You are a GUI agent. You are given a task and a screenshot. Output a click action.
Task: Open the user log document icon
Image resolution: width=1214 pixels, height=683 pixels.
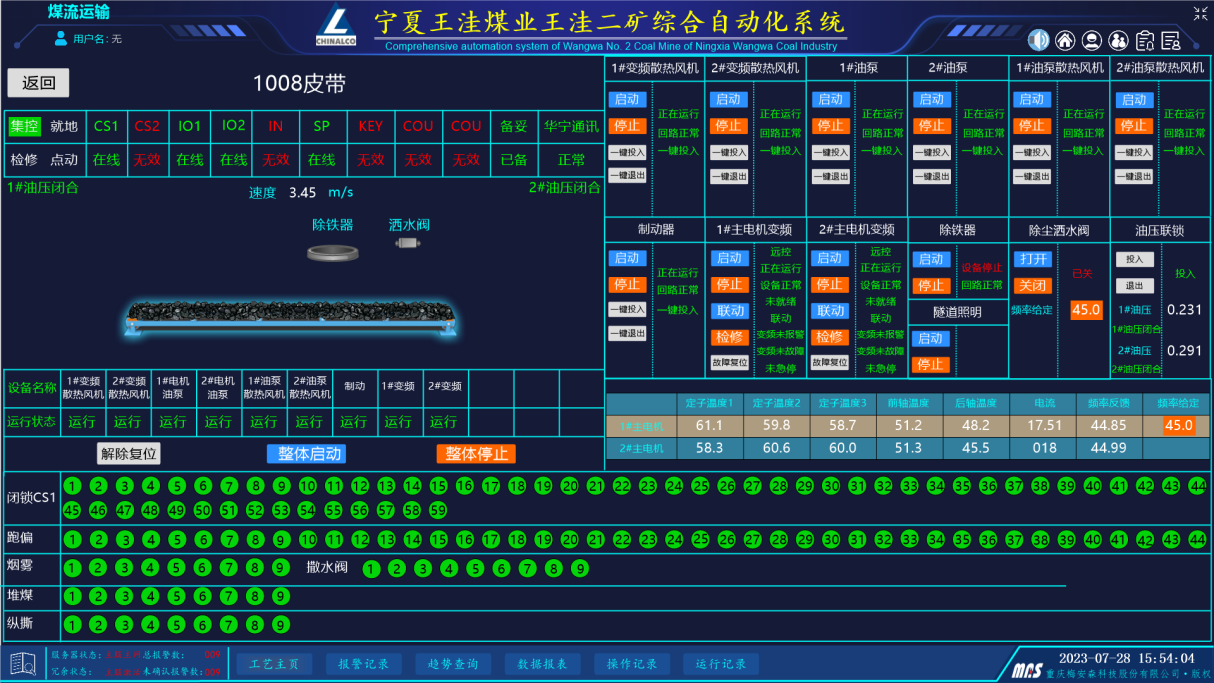pos(1171,40)
